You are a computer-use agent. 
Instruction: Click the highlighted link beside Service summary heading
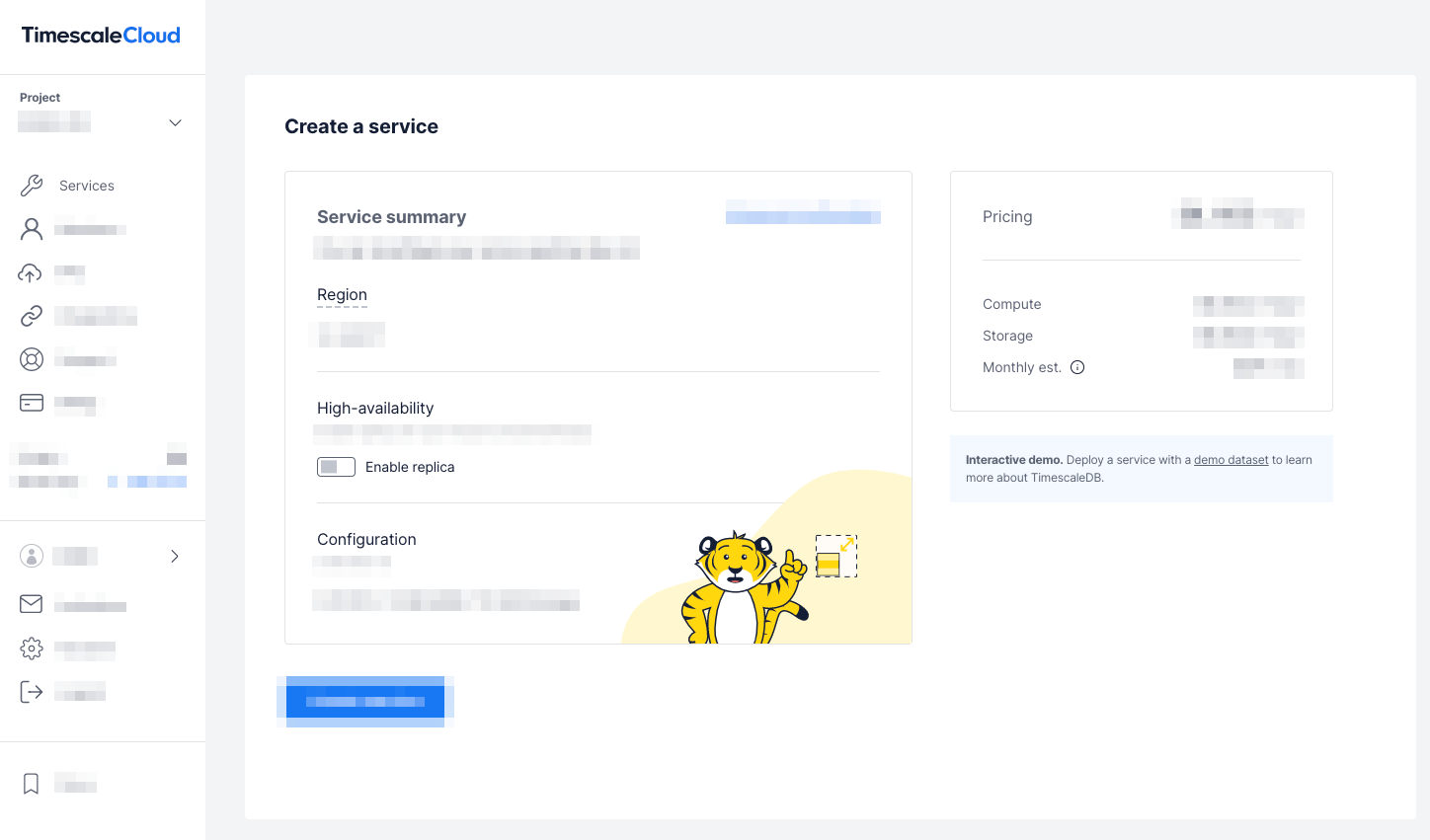(x=803, y=212)
